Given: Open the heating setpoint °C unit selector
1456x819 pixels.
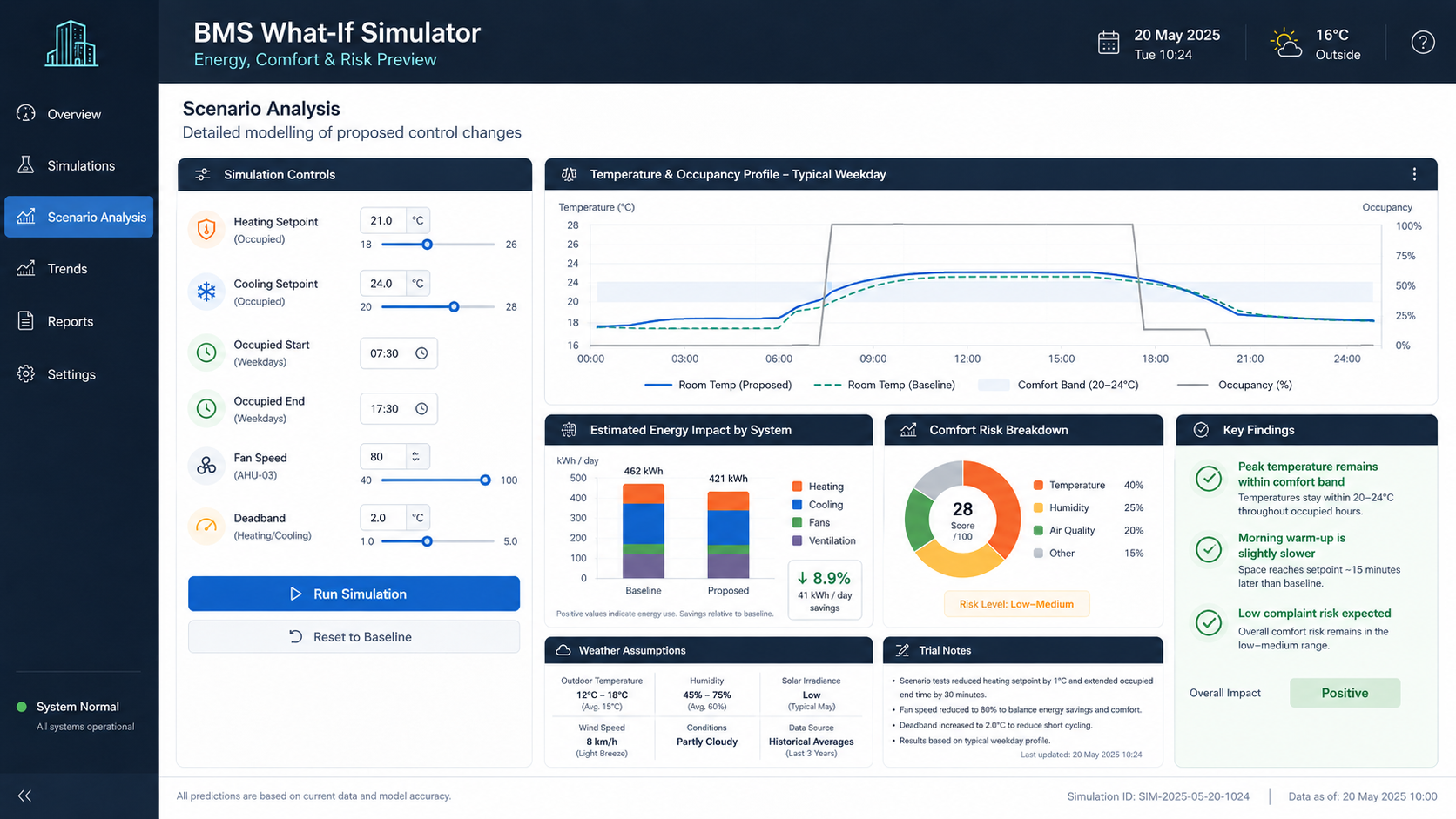Looking at the screenshot, I should (x=418, y=221).
